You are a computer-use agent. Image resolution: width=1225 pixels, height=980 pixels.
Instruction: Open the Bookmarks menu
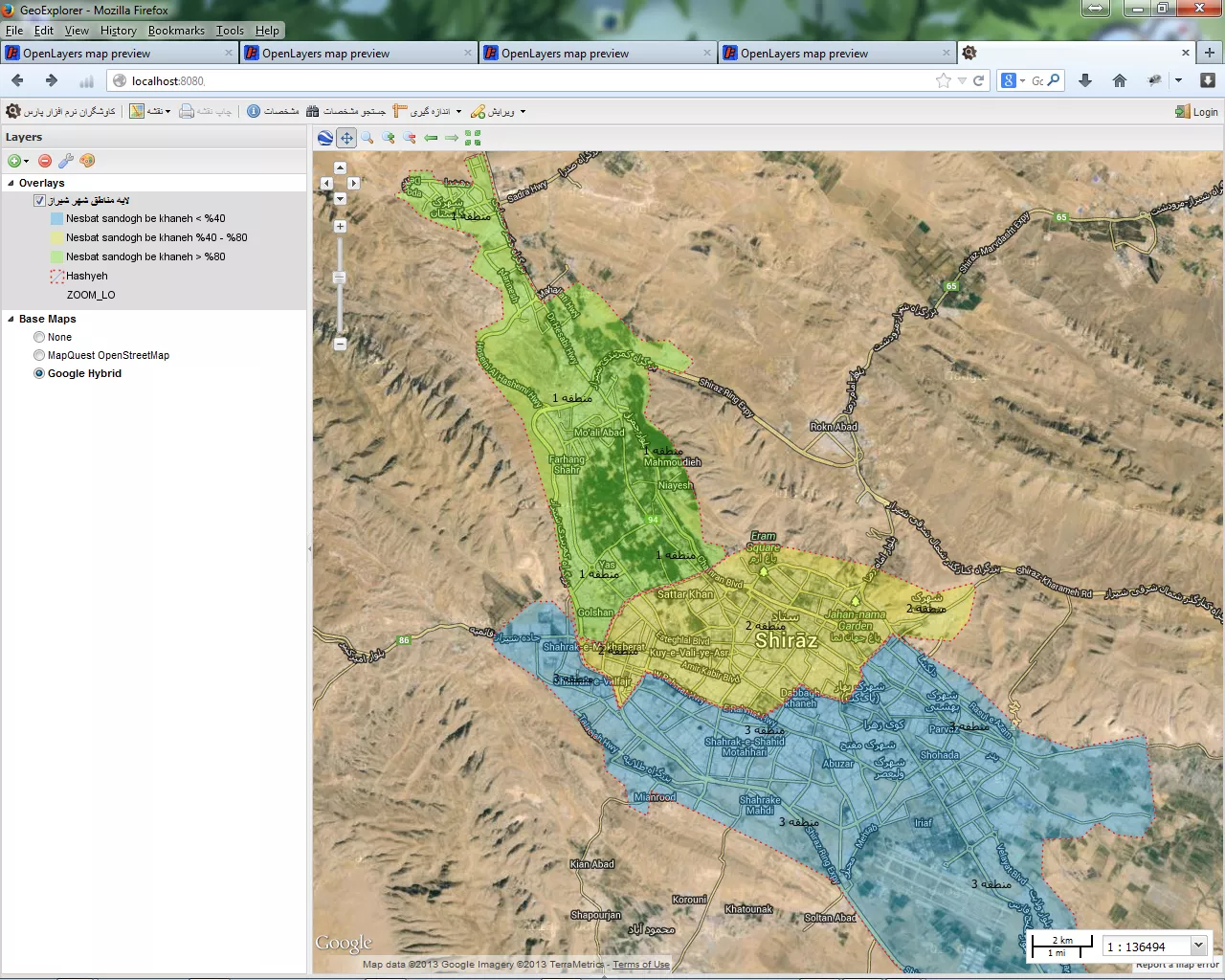click(176, 31)
